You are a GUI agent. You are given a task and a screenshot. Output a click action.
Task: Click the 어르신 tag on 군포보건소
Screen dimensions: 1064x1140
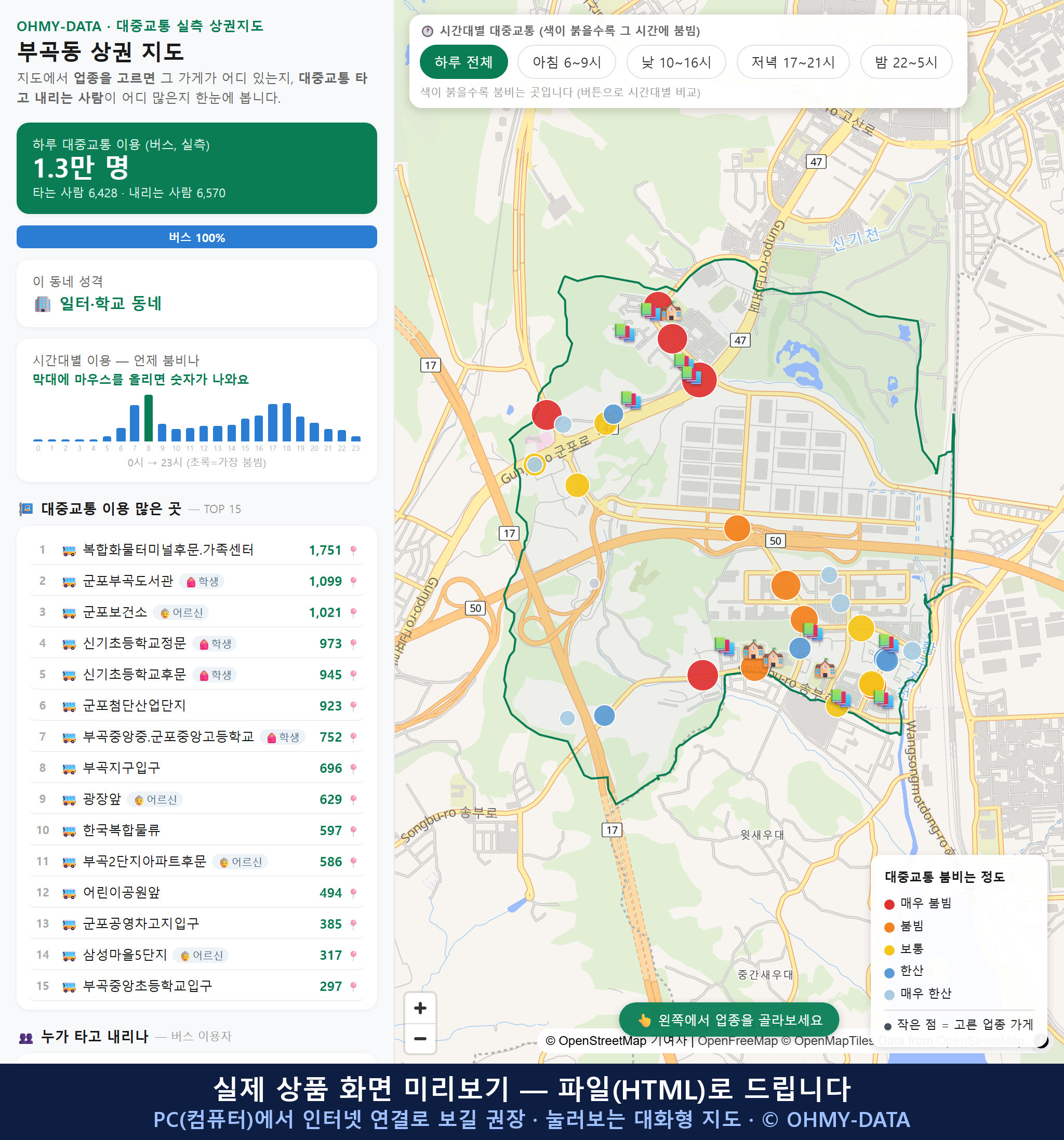[x=181, y=613]
